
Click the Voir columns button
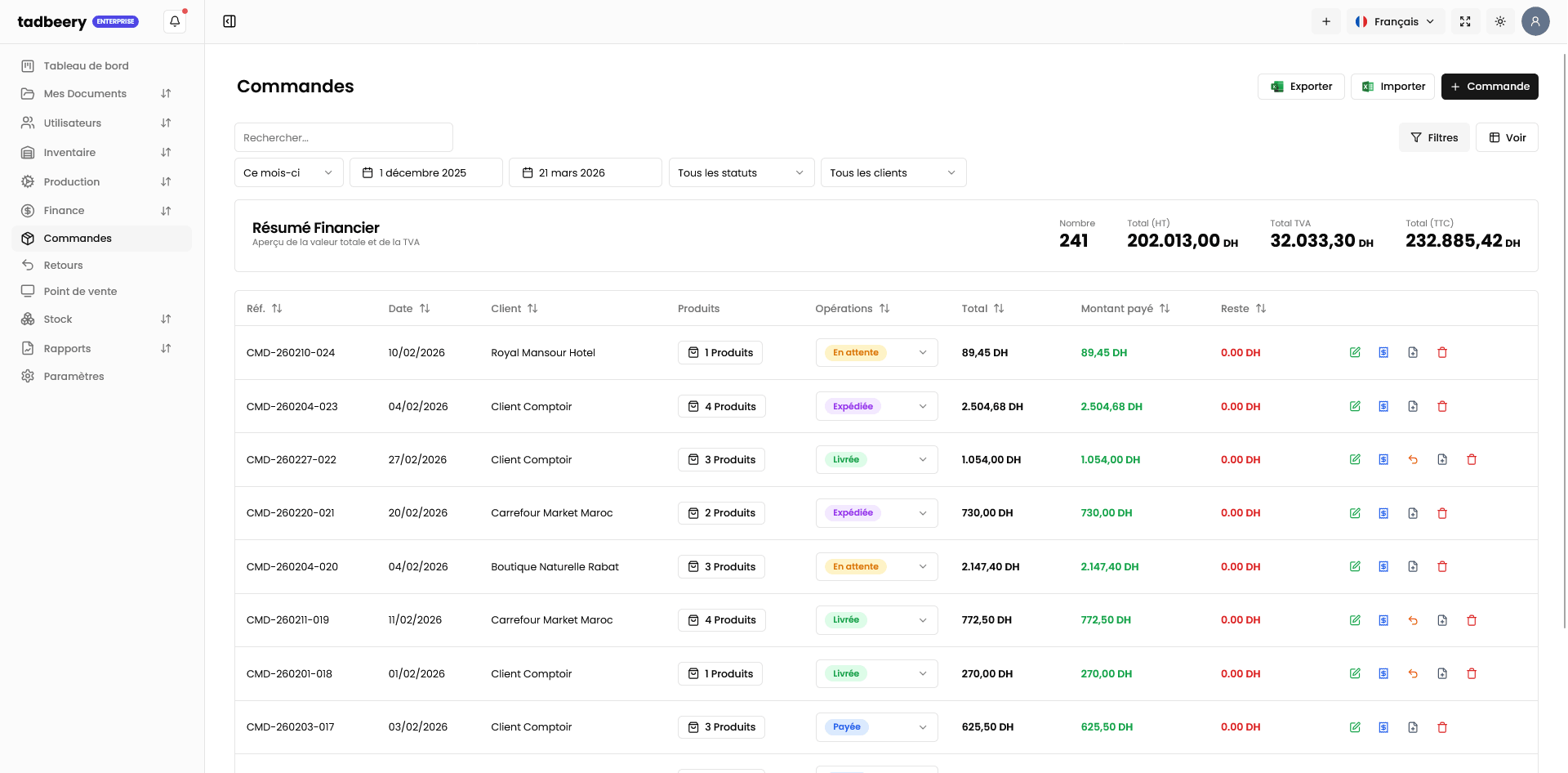[x=1507, y=137]
